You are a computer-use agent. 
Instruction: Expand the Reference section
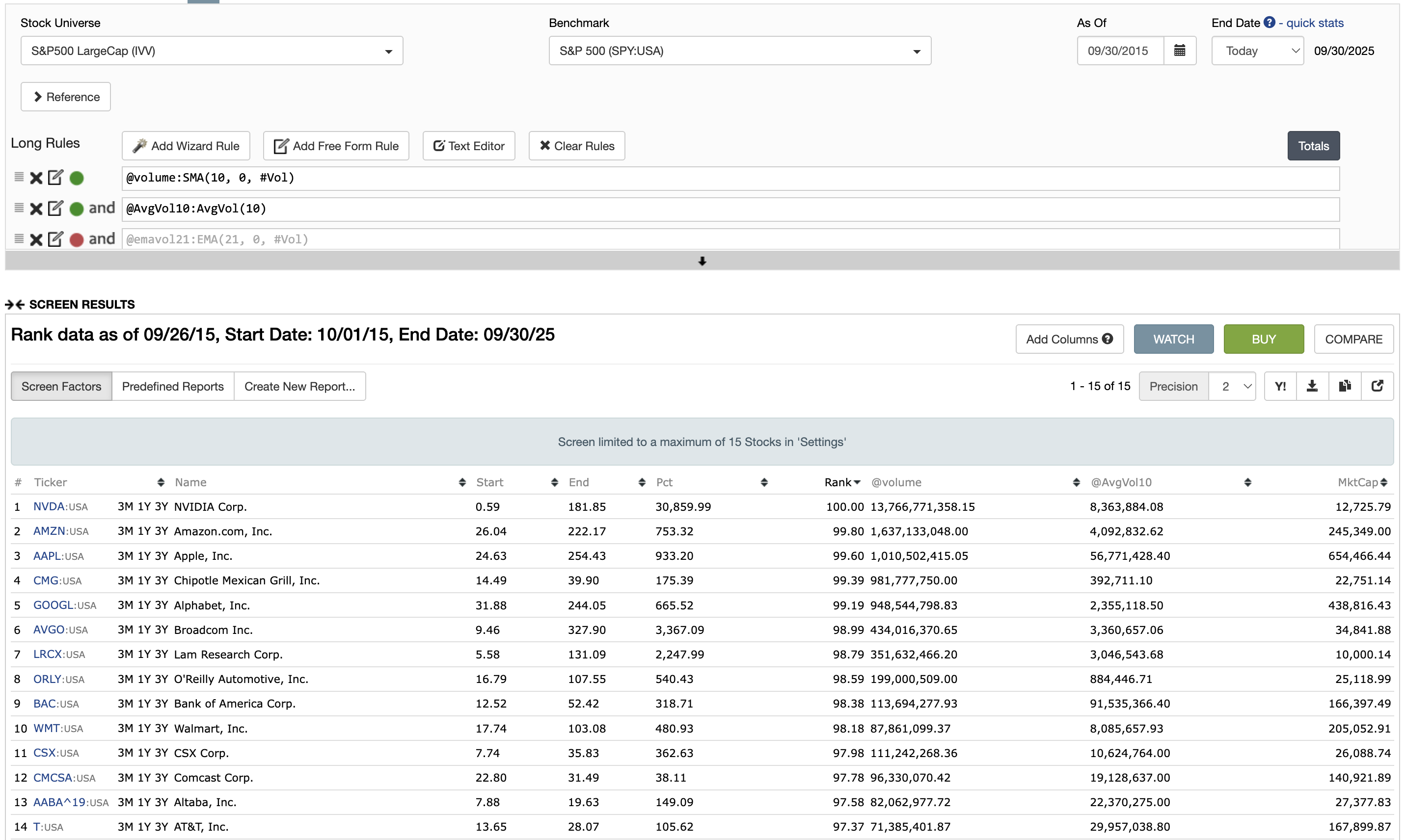66,97
